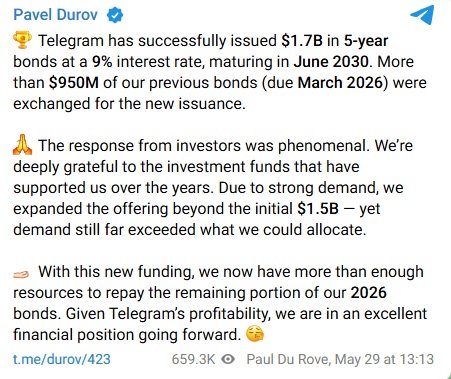This screenshot has width=451, height=379.
Task: Click the Telegram paper plane logo
Action: (x=422, y=15)
